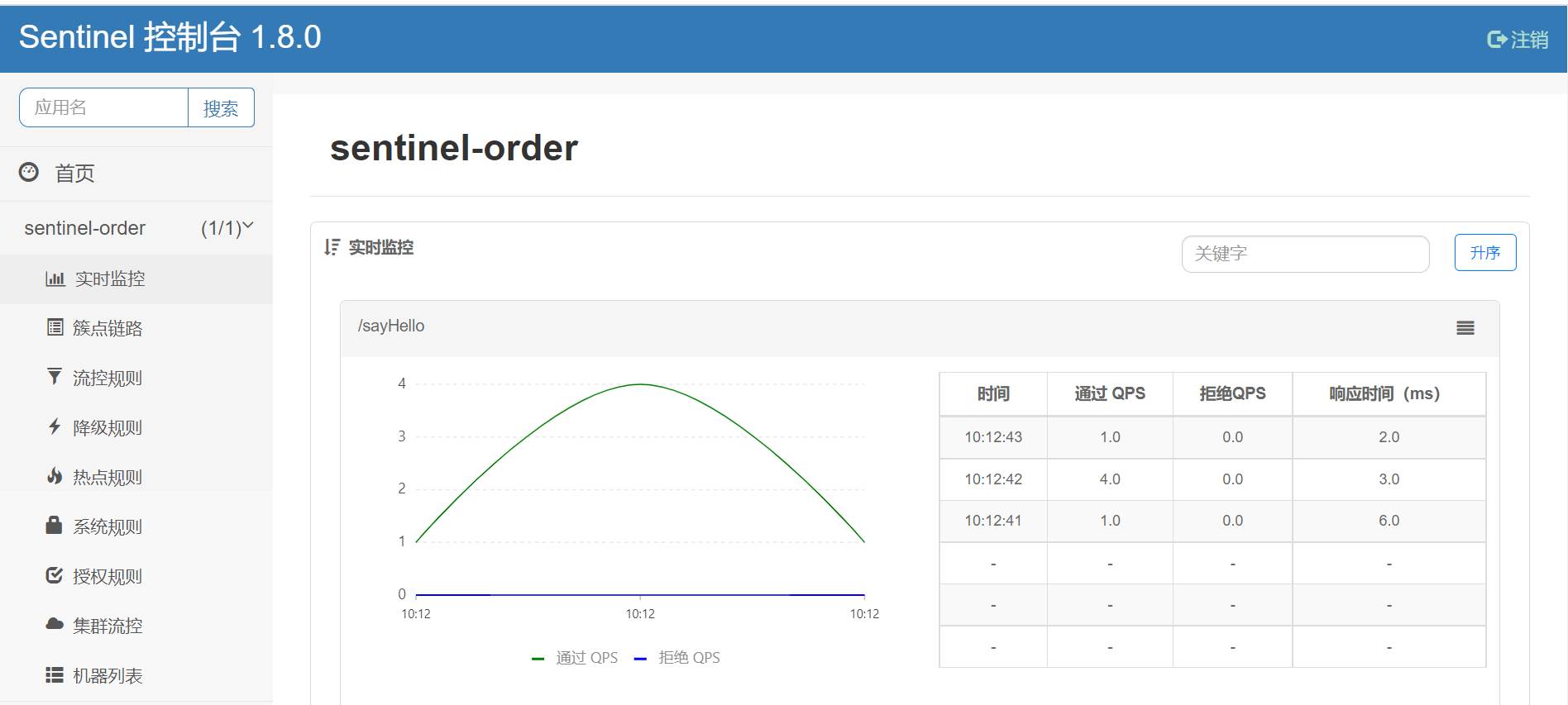The height and width of the screenshot is (705, 1568).
Task: Go to the 机器列表 menu item
Action: tap(136, 676)
